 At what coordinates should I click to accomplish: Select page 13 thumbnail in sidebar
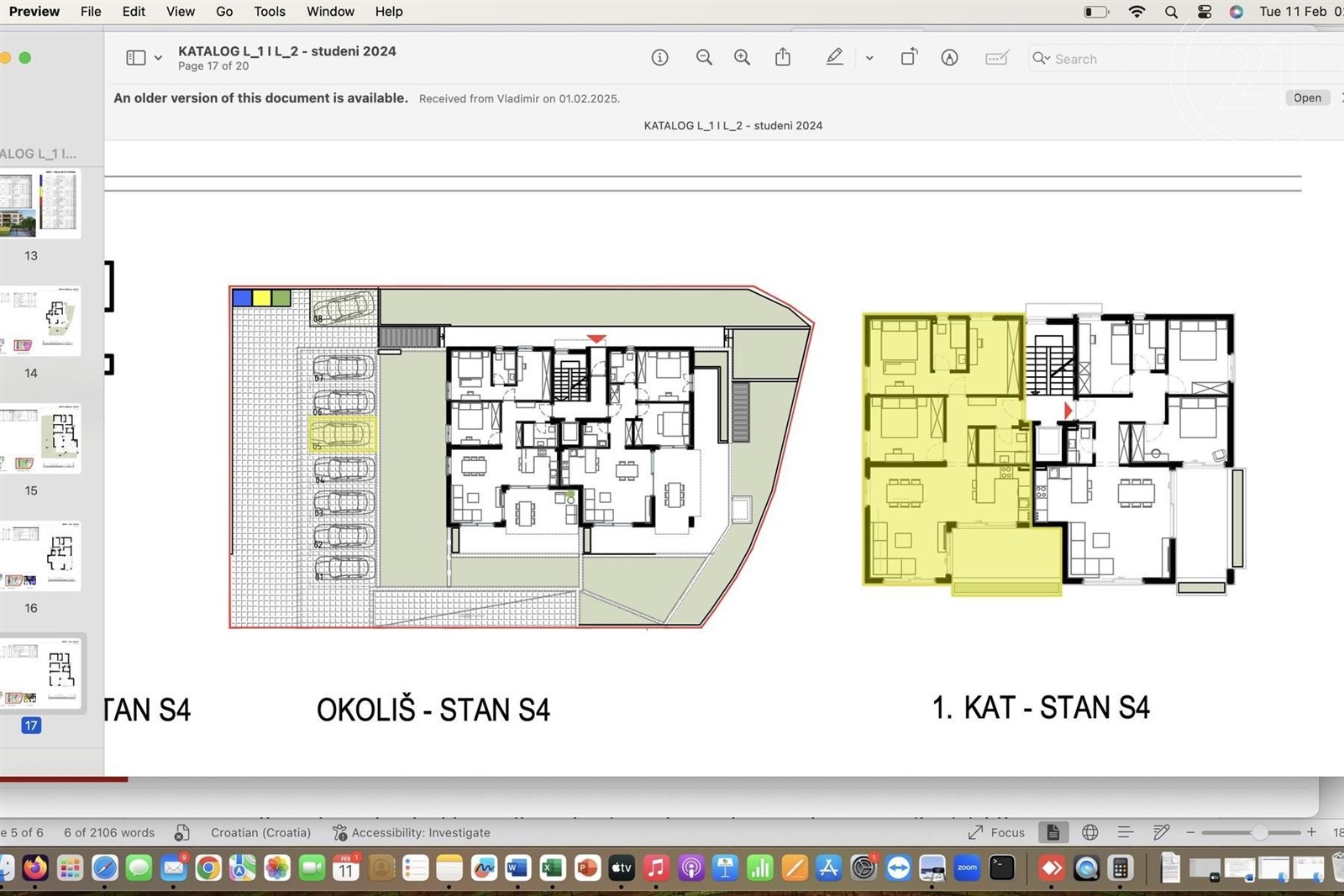point(39,203)
